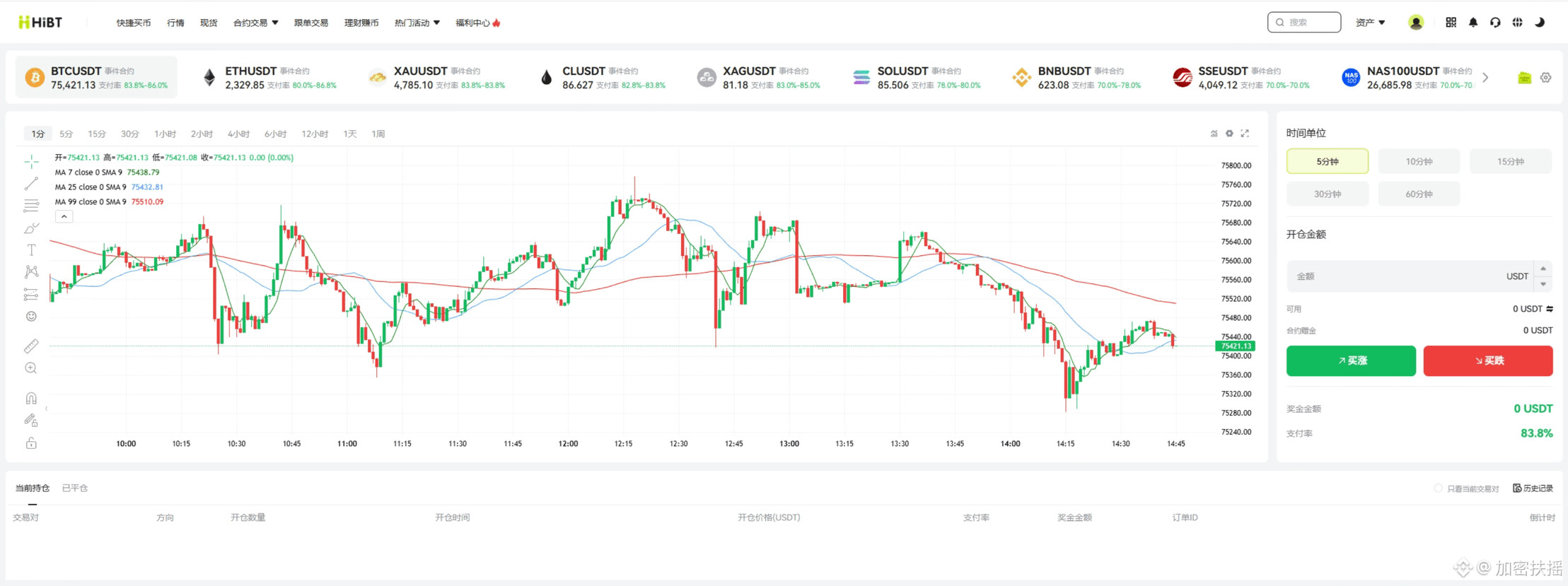Open chart fullscreen mode
The height and width of the screenshot is (586, 1568).
[1245, 134]
